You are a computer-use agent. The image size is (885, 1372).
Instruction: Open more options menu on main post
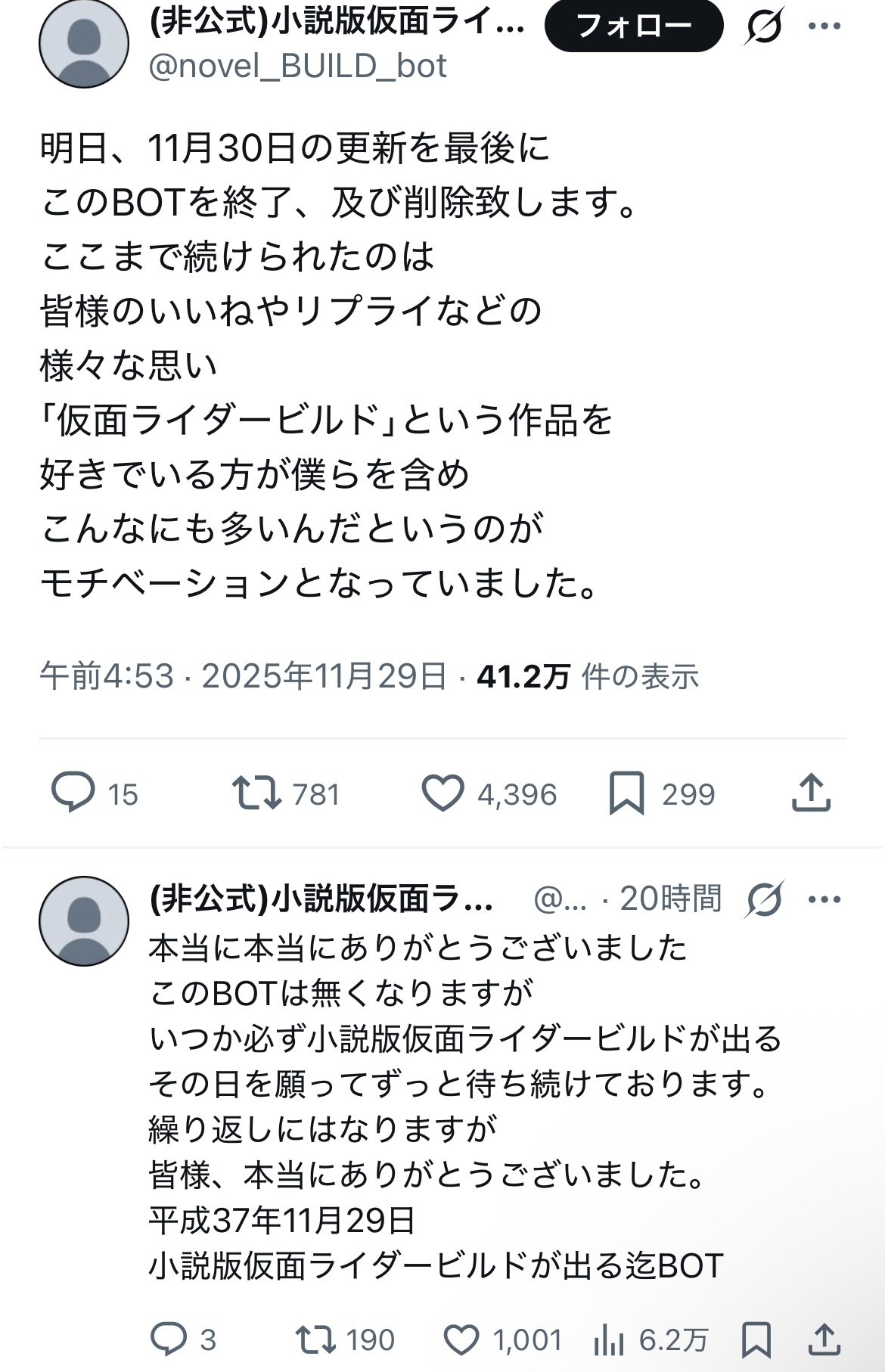824,26
